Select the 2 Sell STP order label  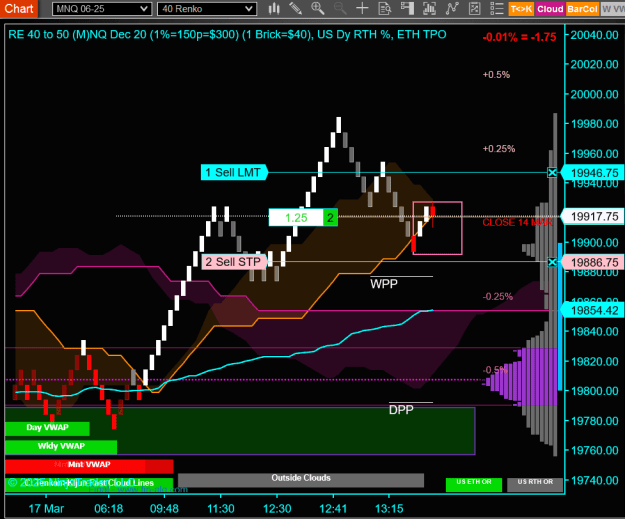(x=234, y=262)
